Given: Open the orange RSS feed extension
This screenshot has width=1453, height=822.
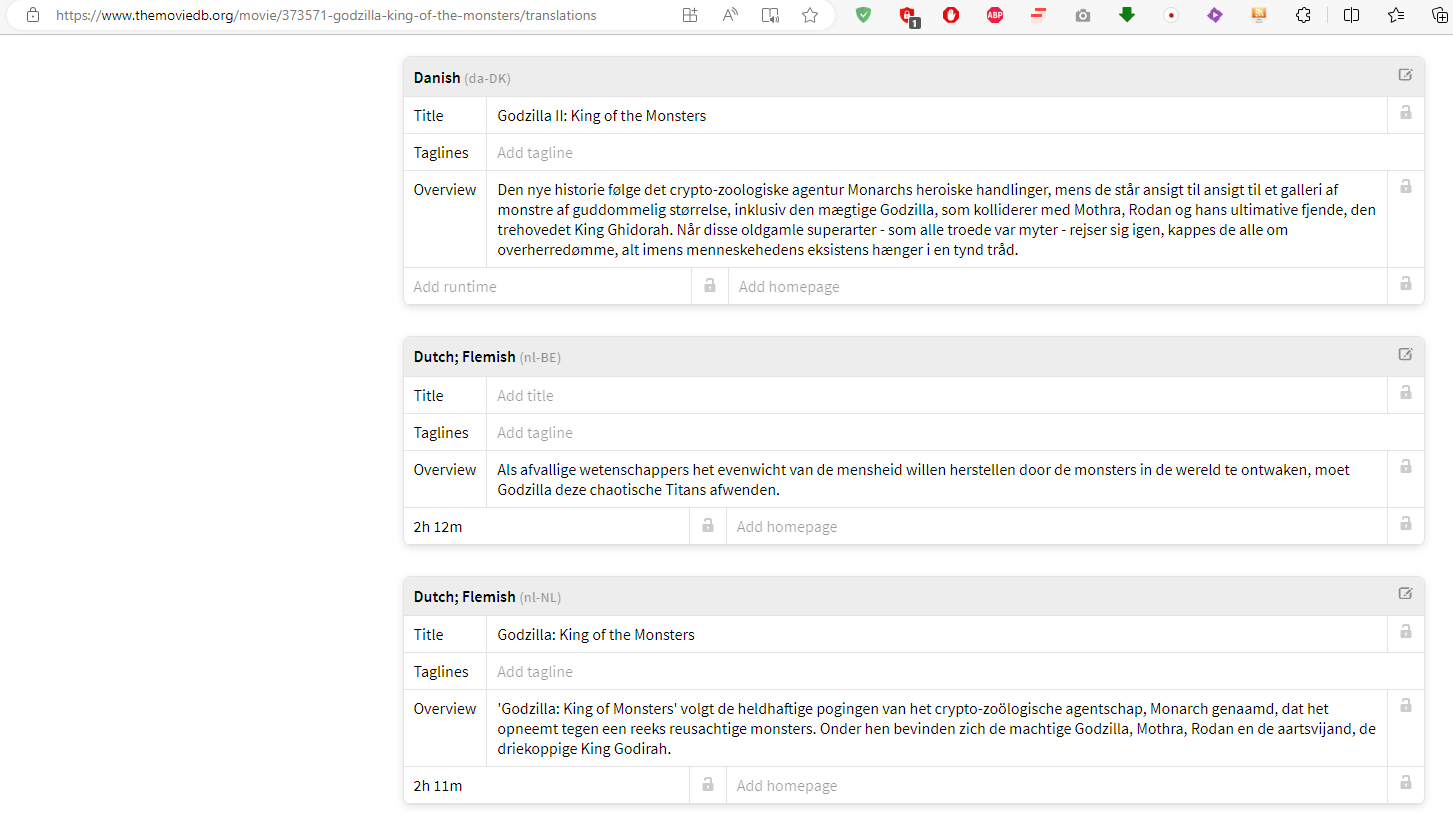Looking at the screenshot, I should tap(1259, 15).
